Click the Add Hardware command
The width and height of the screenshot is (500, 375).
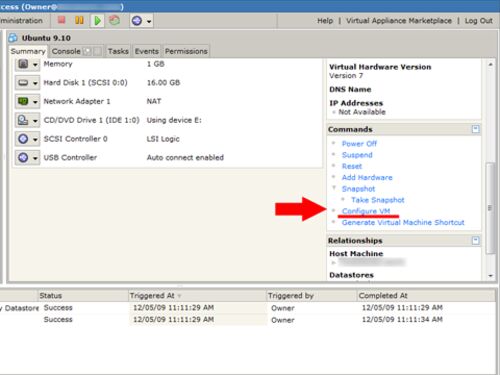click(367, 178)
